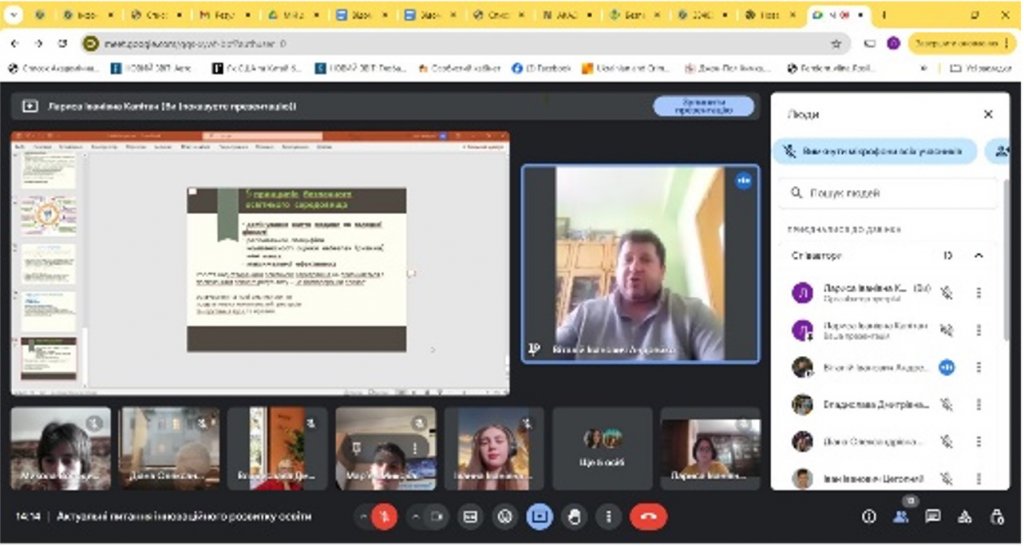Click the mute all participants button

pos(875,151)
